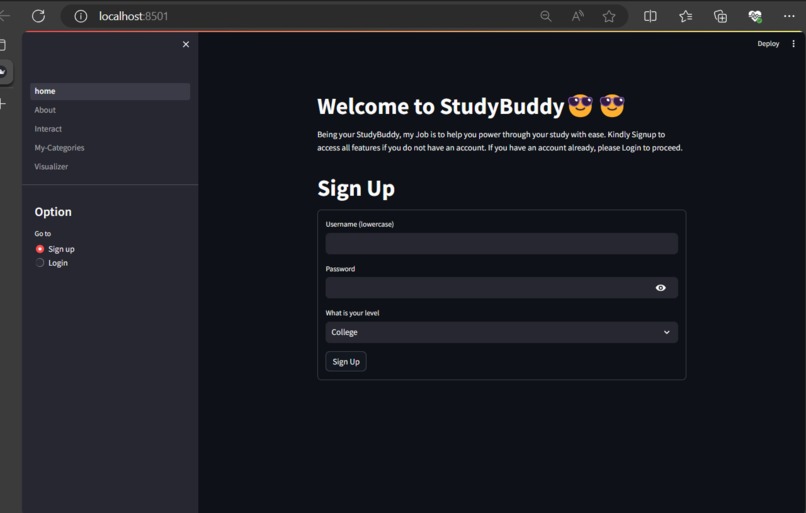This screenshot has width=806, height=513.
Task: Open the Visualizer page
Action: point(110,167)
